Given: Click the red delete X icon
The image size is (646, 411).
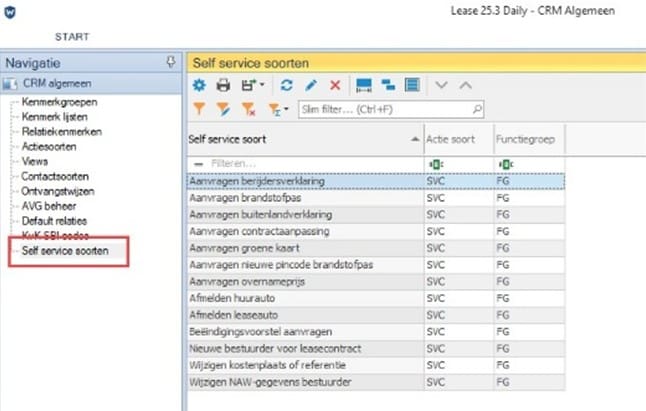Looking at the screenshot, I should 335,86.
